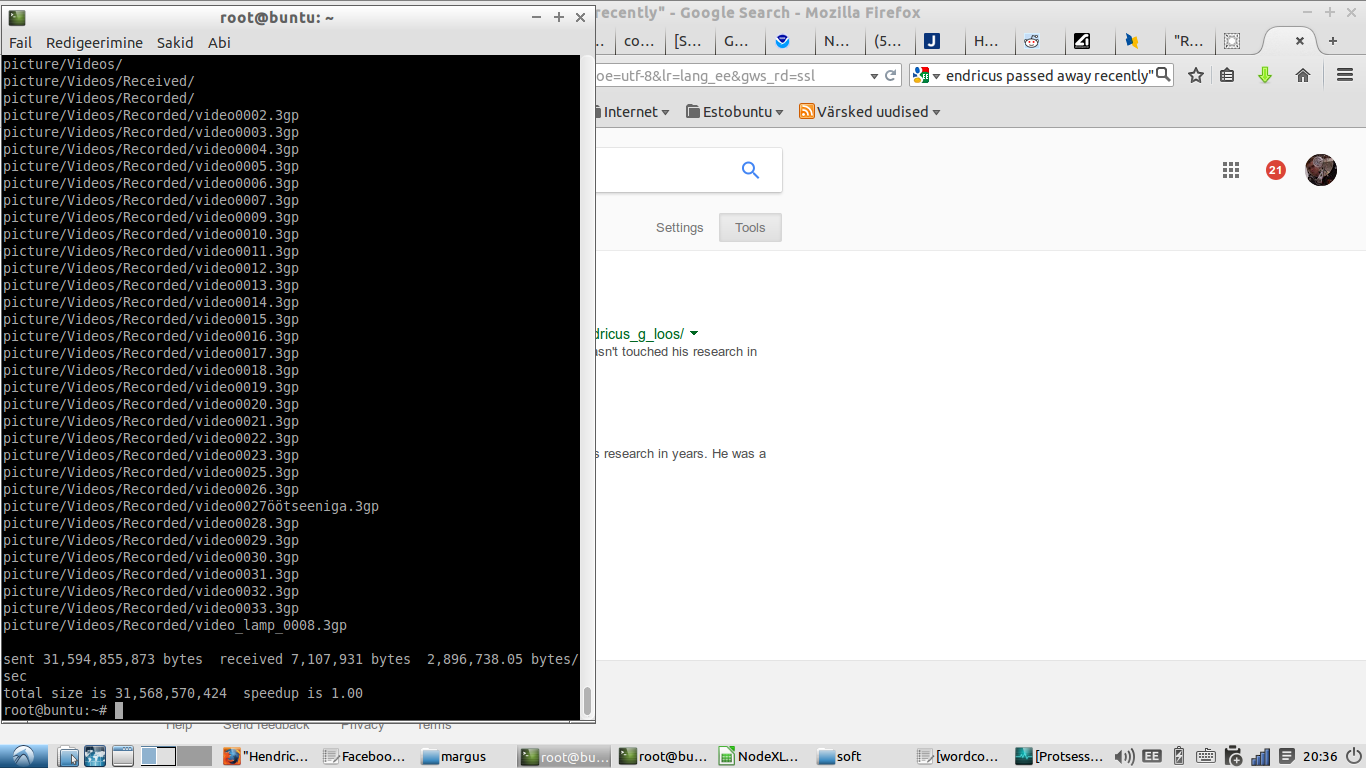
Task: Expand the Estobuntu bookmarks folder
Action: pyautogui.click(x=735, y=112)
